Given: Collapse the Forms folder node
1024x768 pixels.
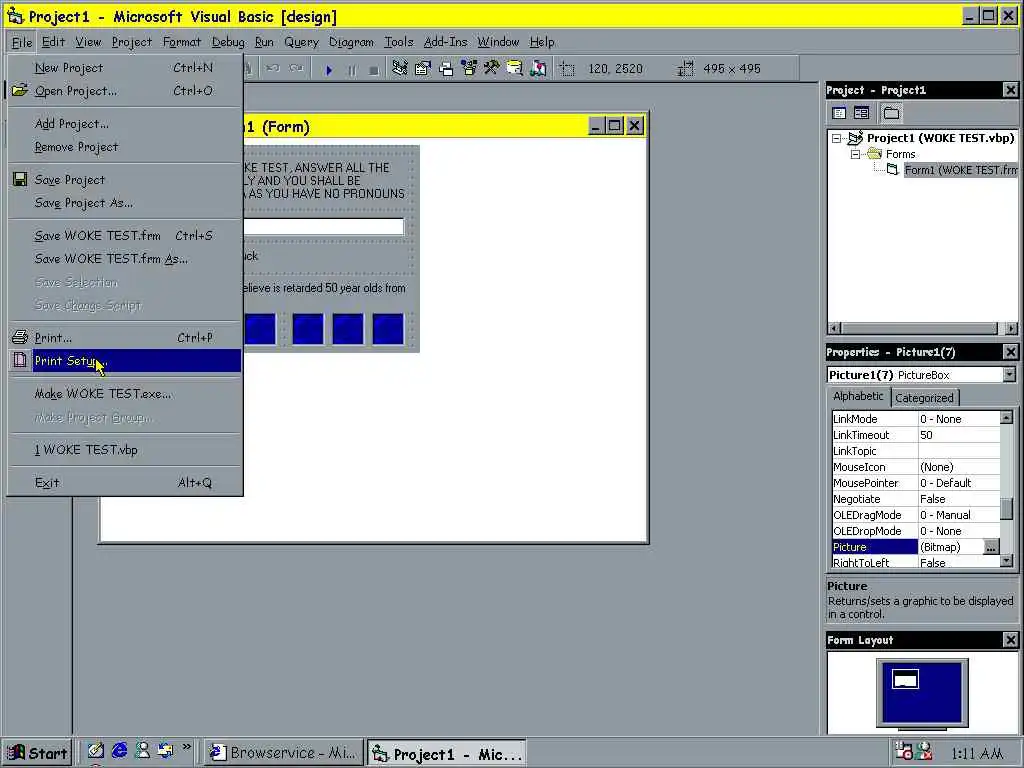Looking at the screenshot, I should [855, 155].
